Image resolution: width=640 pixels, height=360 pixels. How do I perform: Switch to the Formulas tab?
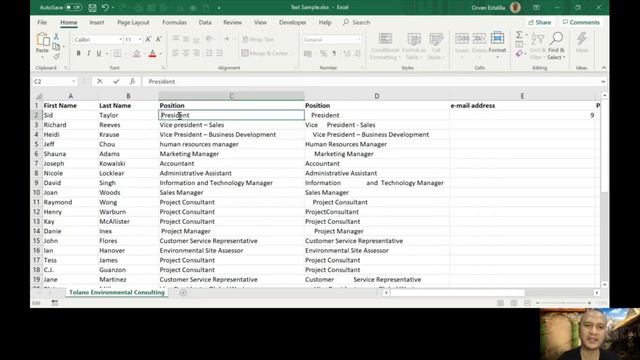tap(174, 22)
